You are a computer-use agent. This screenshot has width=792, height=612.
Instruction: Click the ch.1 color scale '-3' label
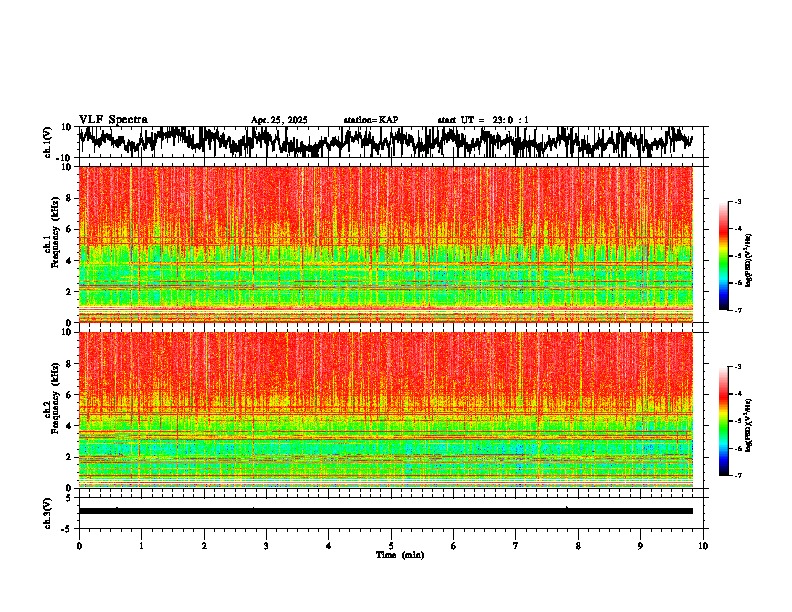[x=738, y=201]
